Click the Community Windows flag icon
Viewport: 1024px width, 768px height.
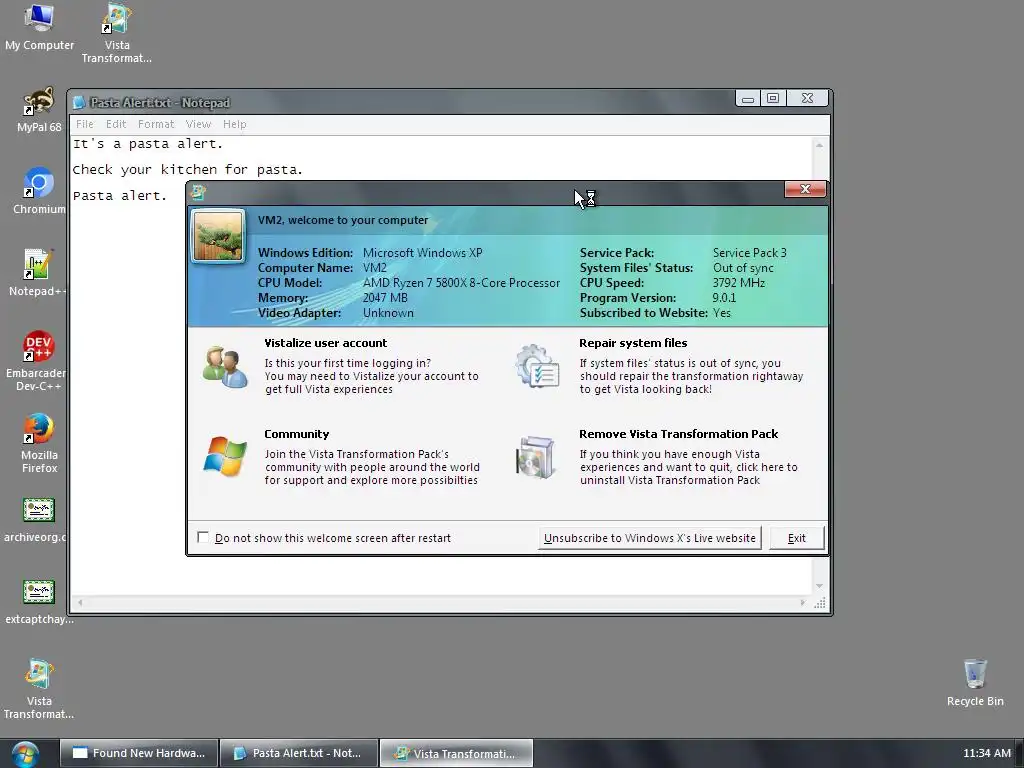click(225, 457)
